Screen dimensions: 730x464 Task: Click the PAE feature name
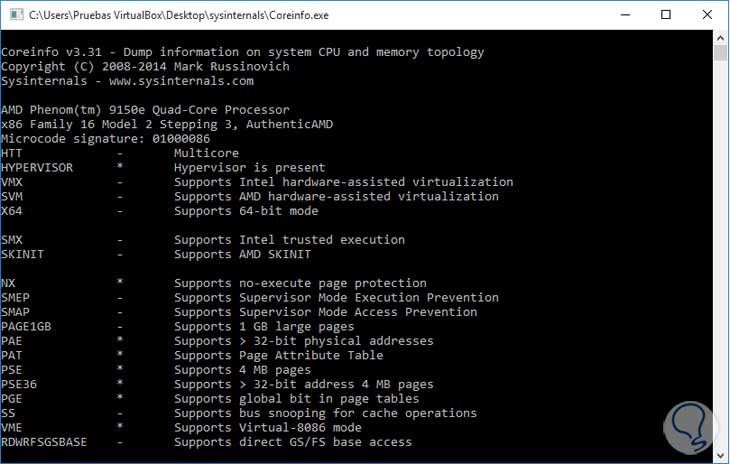point(12,341)
